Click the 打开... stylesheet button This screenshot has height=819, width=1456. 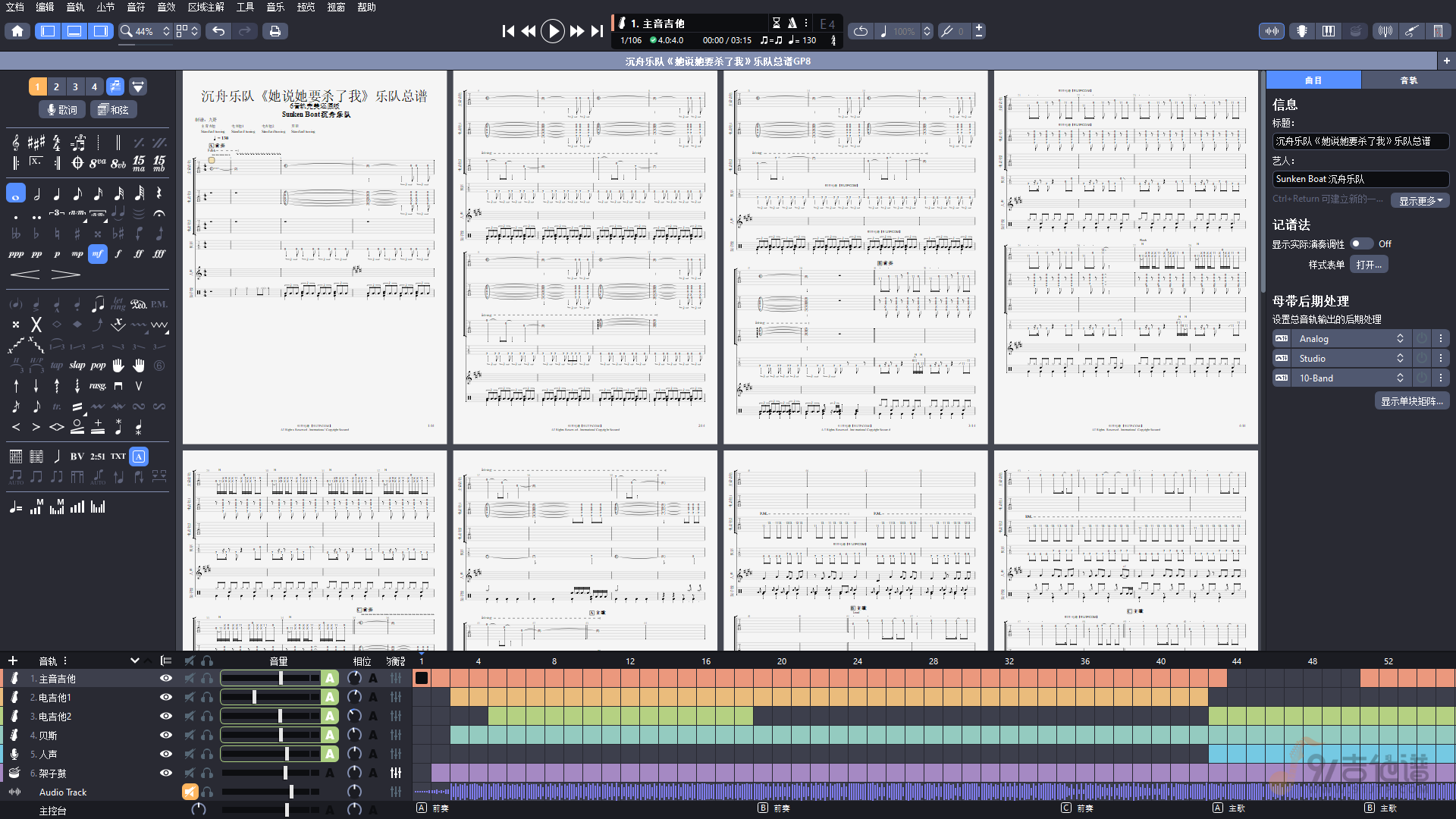point(1369,265)
